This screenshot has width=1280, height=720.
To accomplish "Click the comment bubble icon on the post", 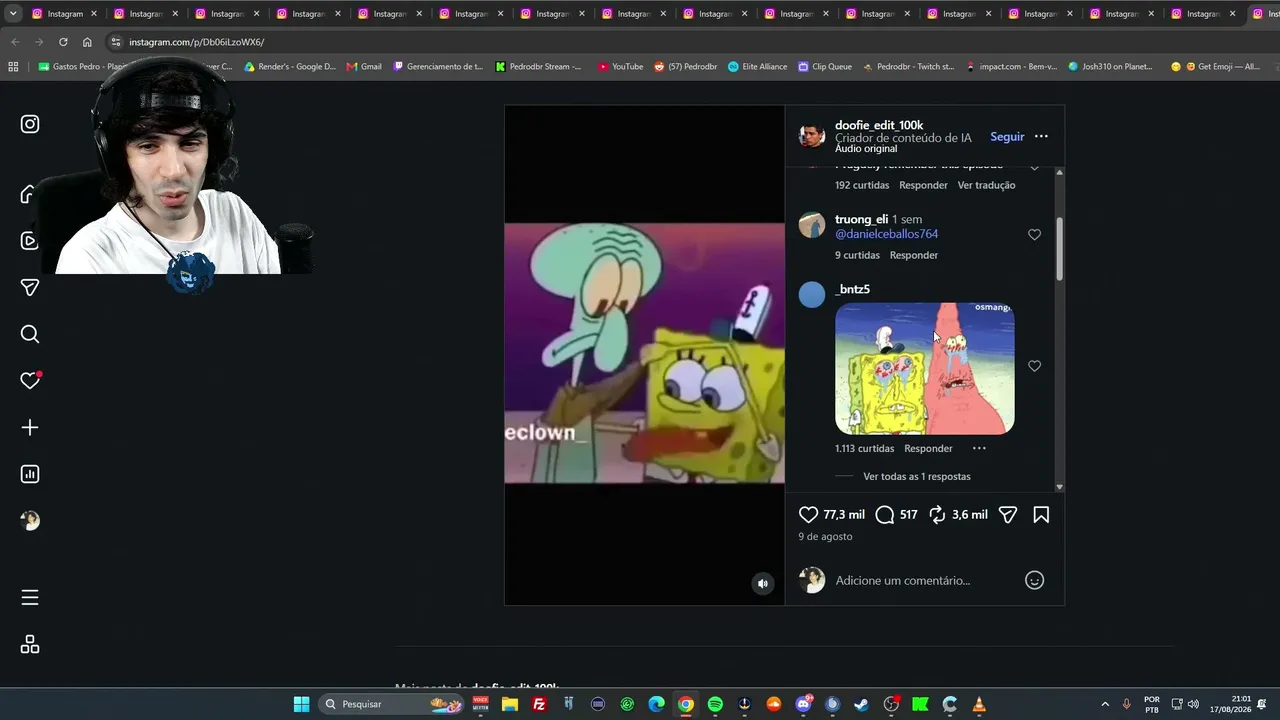I will pos(885,515).
